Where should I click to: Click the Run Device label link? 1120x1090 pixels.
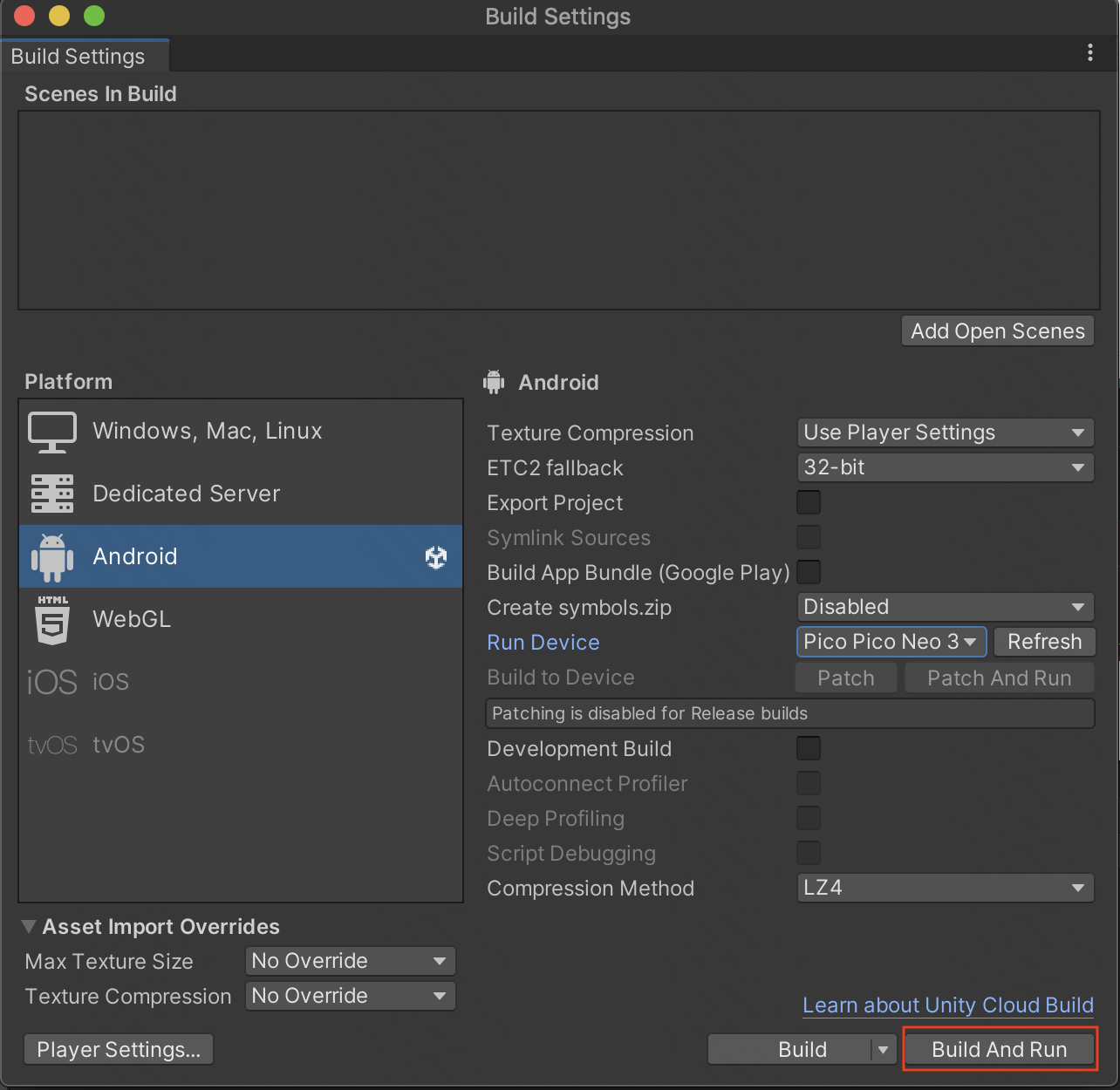coord(543,643)
